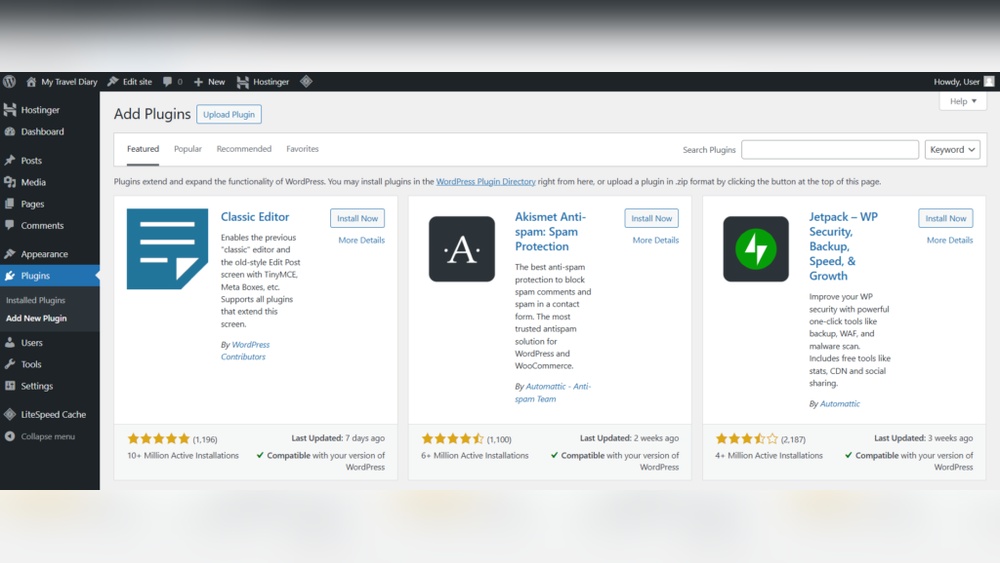1000x563 pixels.
Task: Click the Tools wrench icon
Action: (x=10, y=364)
